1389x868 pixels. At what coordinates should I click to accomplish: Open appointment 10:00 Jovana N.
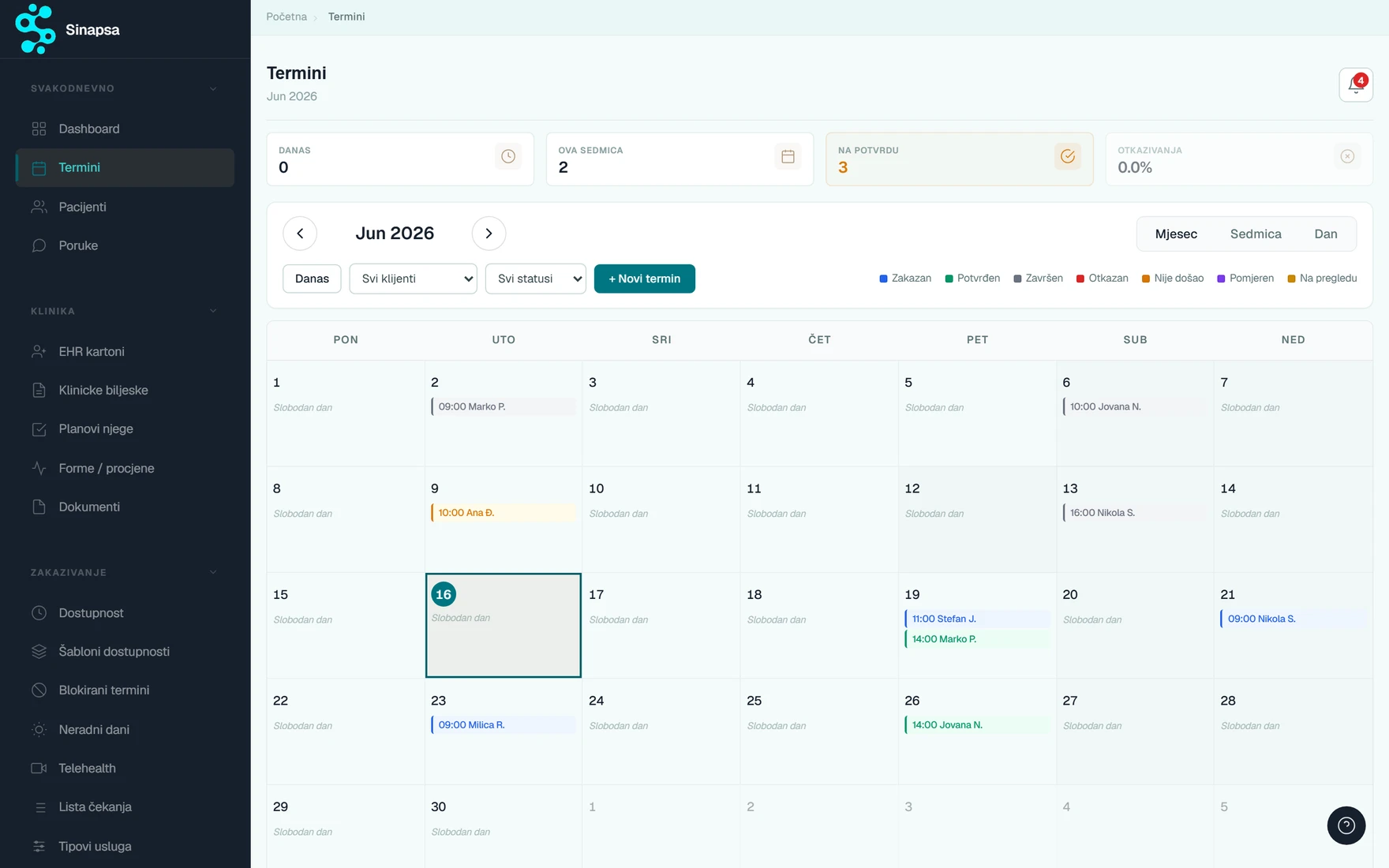tap(1135, 406)
